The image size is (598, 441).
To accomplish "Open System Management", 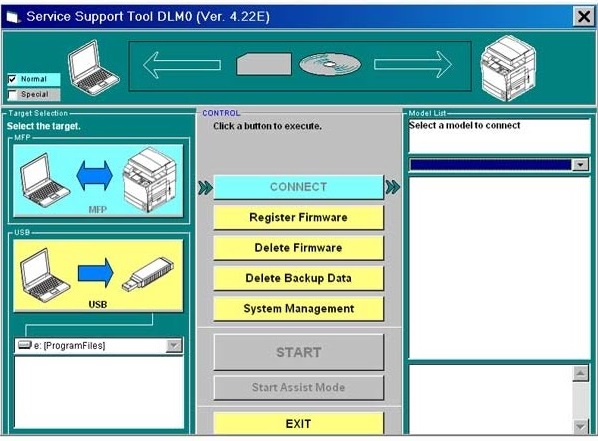I will coord(299,309).
